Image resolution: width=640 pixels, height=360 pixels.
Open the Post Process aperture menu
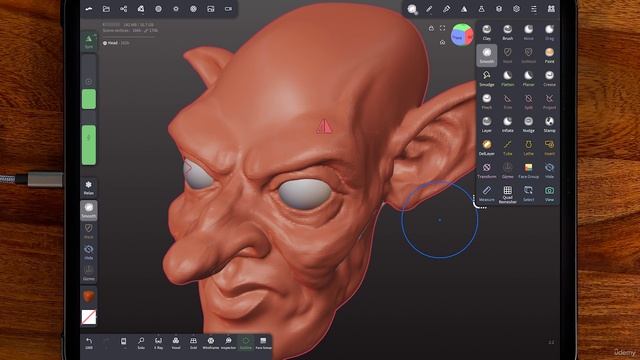point(193,9)
